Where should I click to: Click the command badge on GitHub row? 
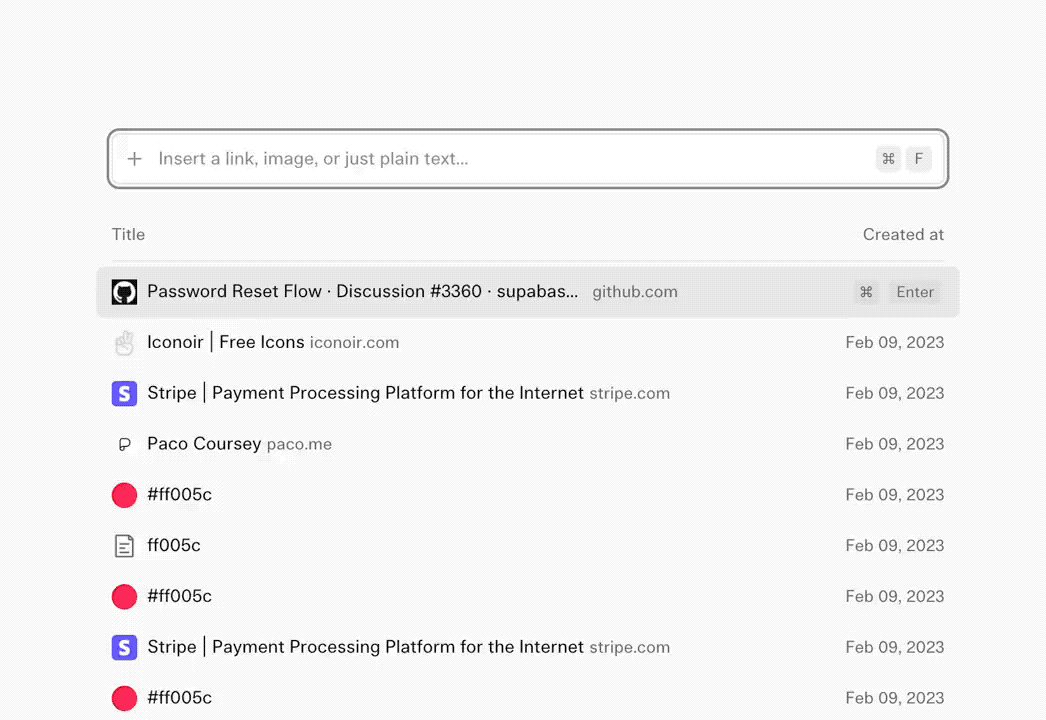click(x=866, y=292)
